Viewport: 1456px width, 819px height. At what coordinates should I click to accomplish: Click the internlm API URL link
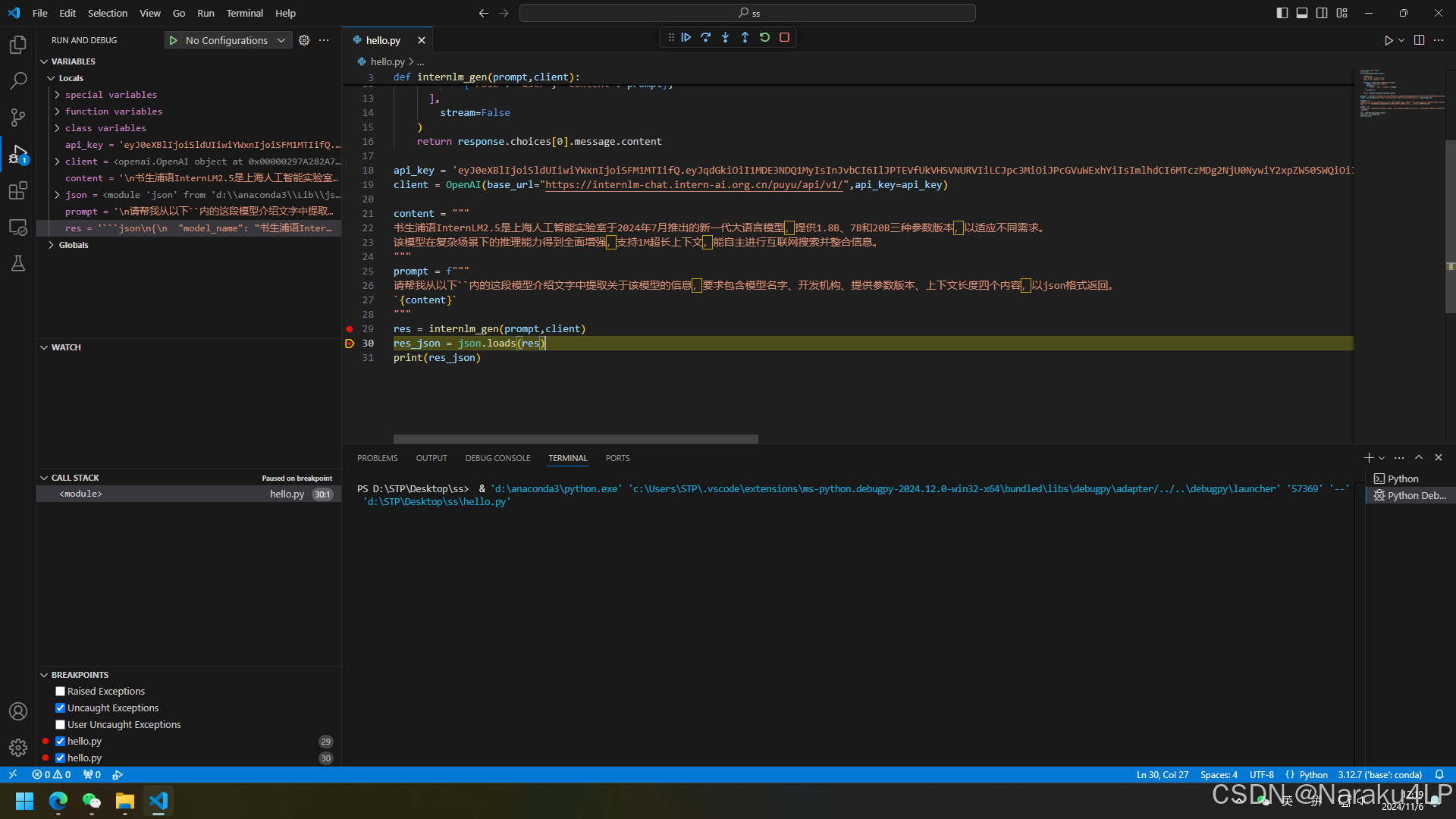click(x=694, y=184)
